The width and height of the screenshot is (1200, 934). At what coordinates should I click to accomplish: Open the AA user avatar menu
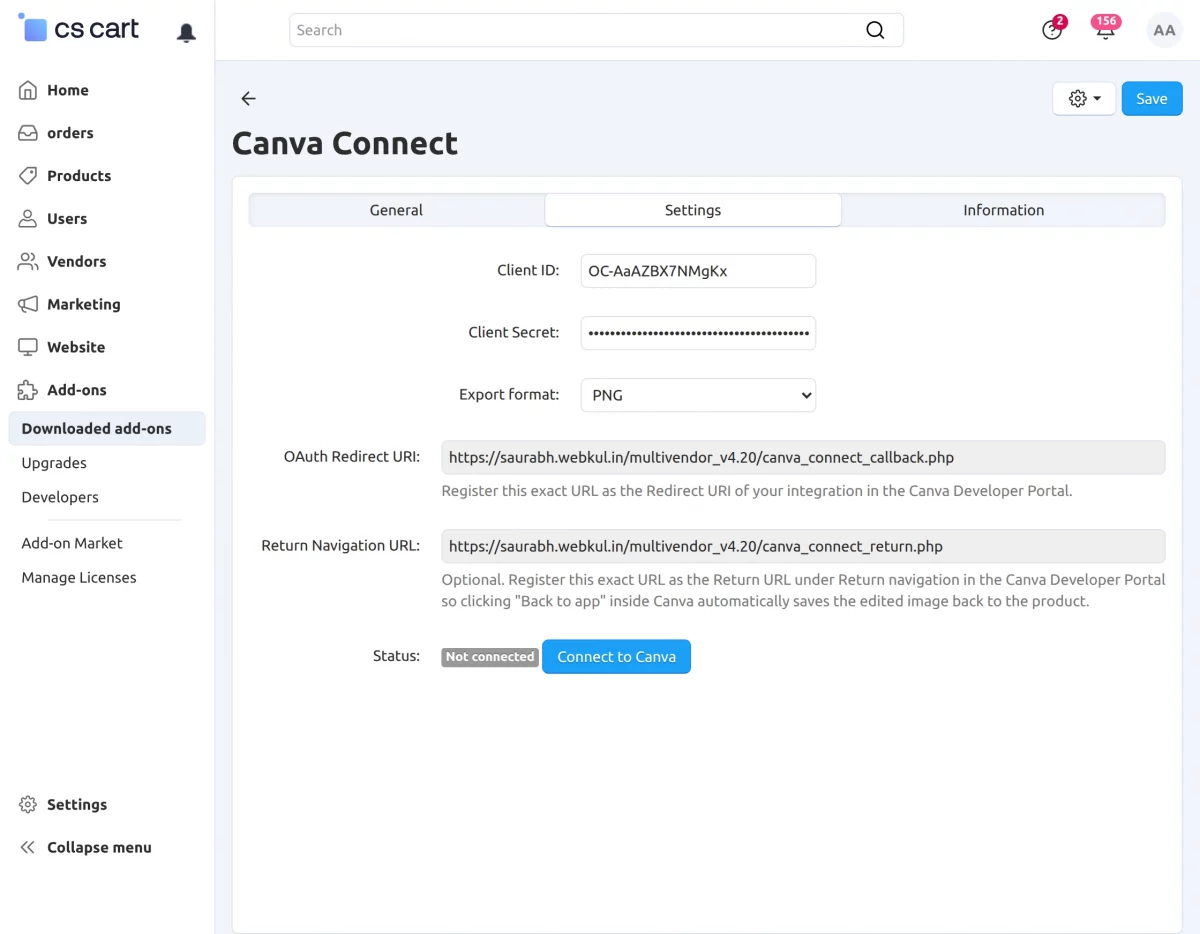pyautogui.click(x=1164, y=30)
